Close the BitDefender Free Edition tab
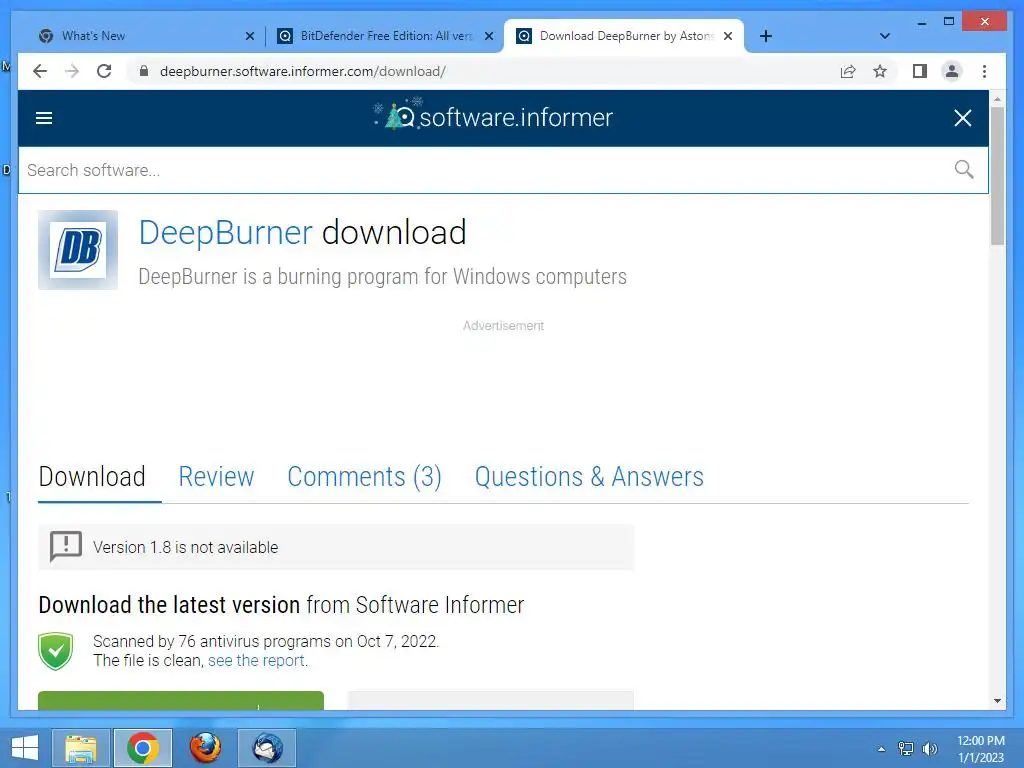 (x=488, y=37)
